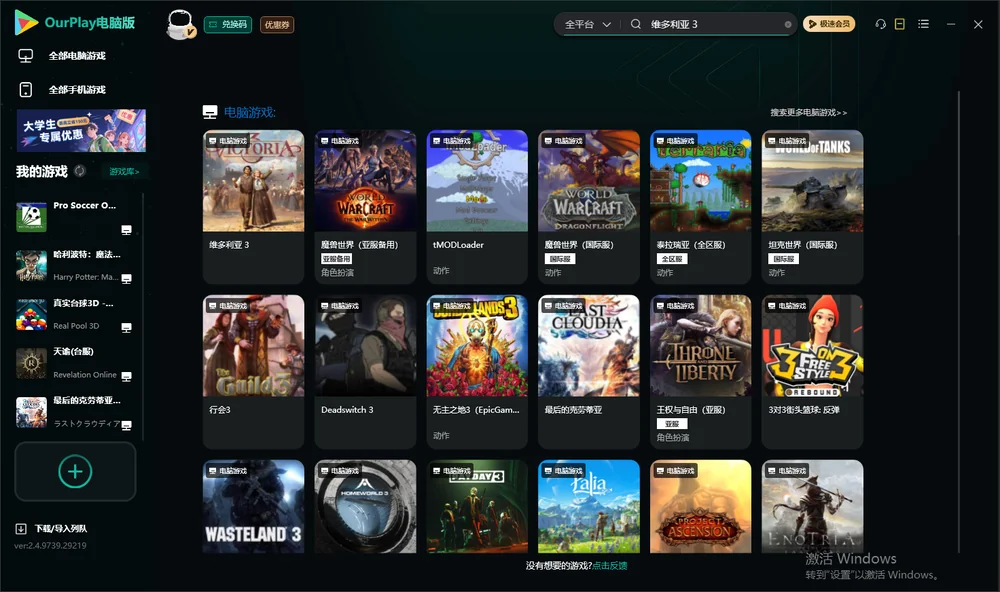Open the 游戏库> link
The width and height of the screenshot is (1000, 592).
click(x=124, y=172)
